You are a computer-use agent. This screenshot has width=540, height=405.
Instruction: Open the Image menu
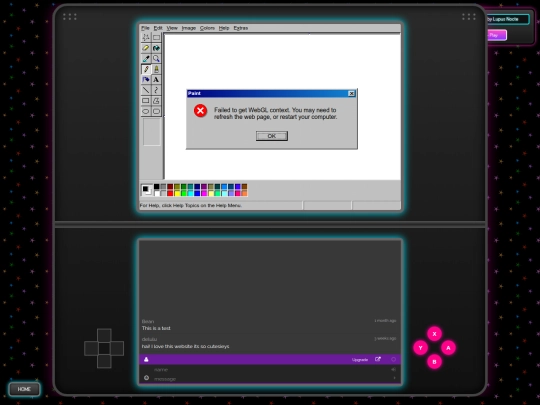(x=188, y=28)
